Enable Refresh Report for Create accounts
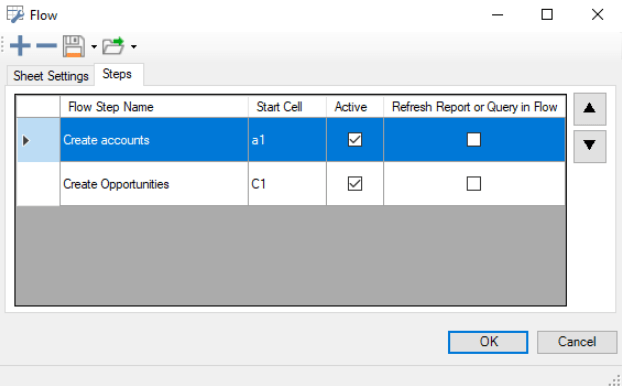The height and width of the screenshot is (386, 622). (x=474, y=140)
